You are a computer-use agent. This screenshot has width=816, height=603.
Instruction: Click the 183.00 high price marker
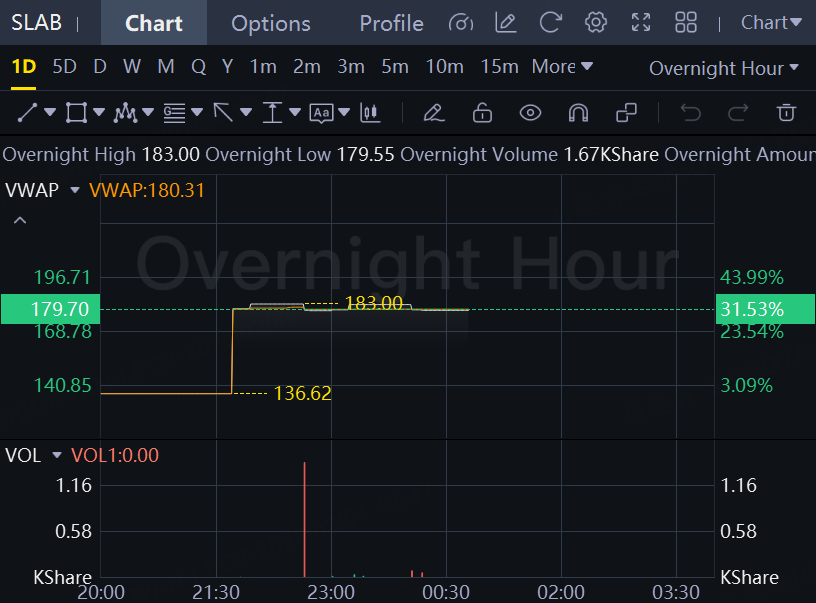point(374,302)
